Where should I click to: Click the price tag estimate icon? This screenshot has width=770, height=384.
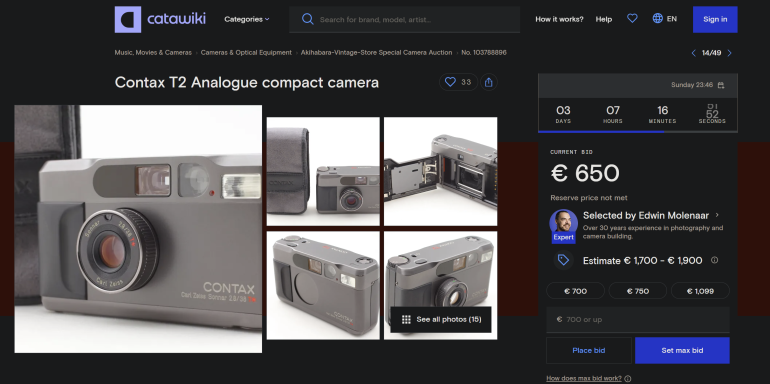coord(563,260)
